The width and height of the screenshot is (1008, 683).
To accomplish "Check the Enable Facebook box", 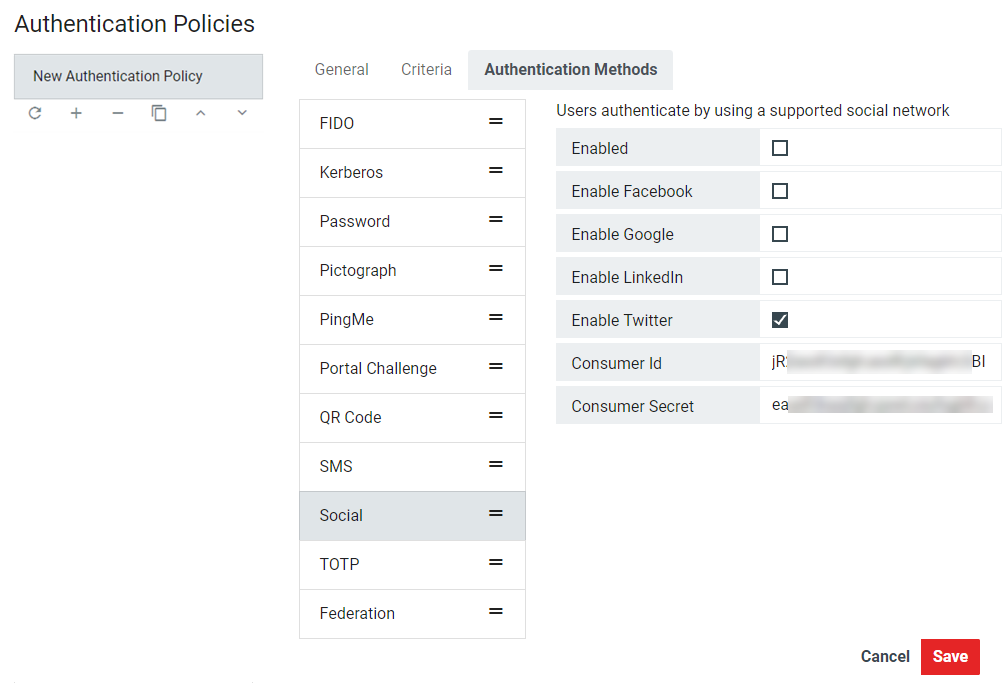I will (780, 191).
